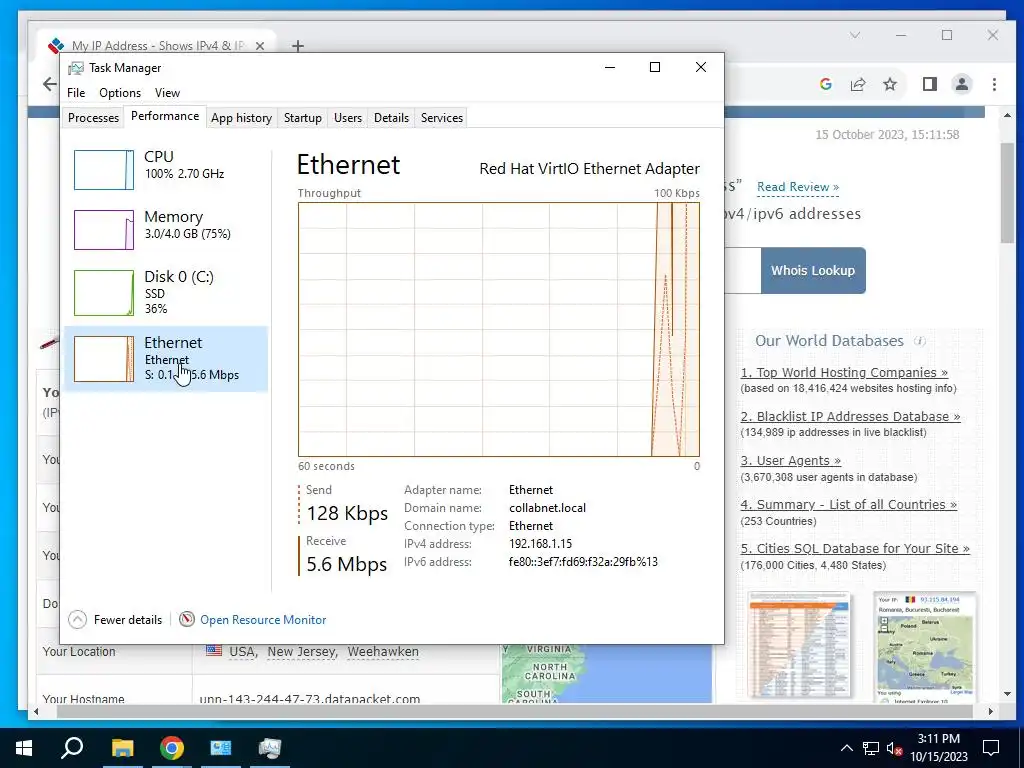1024x768 pixels.
Task: Click the IPv6 address value fe80::3ef7
Action: pyautogui.click(x=583, y=562)
